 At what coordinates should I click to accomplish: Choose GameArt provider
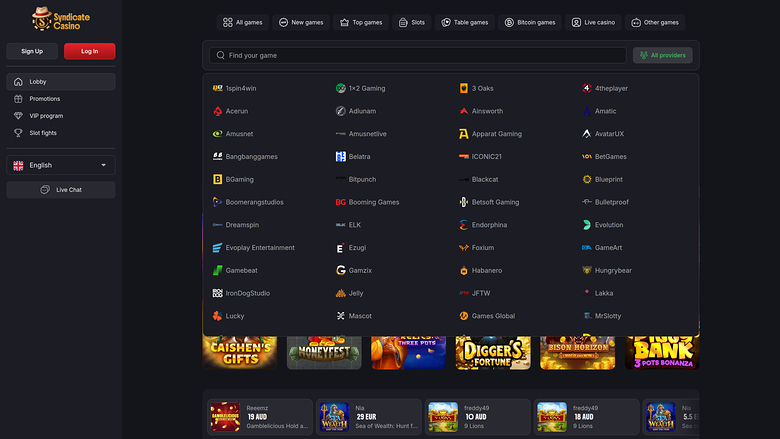pos(602,248)
